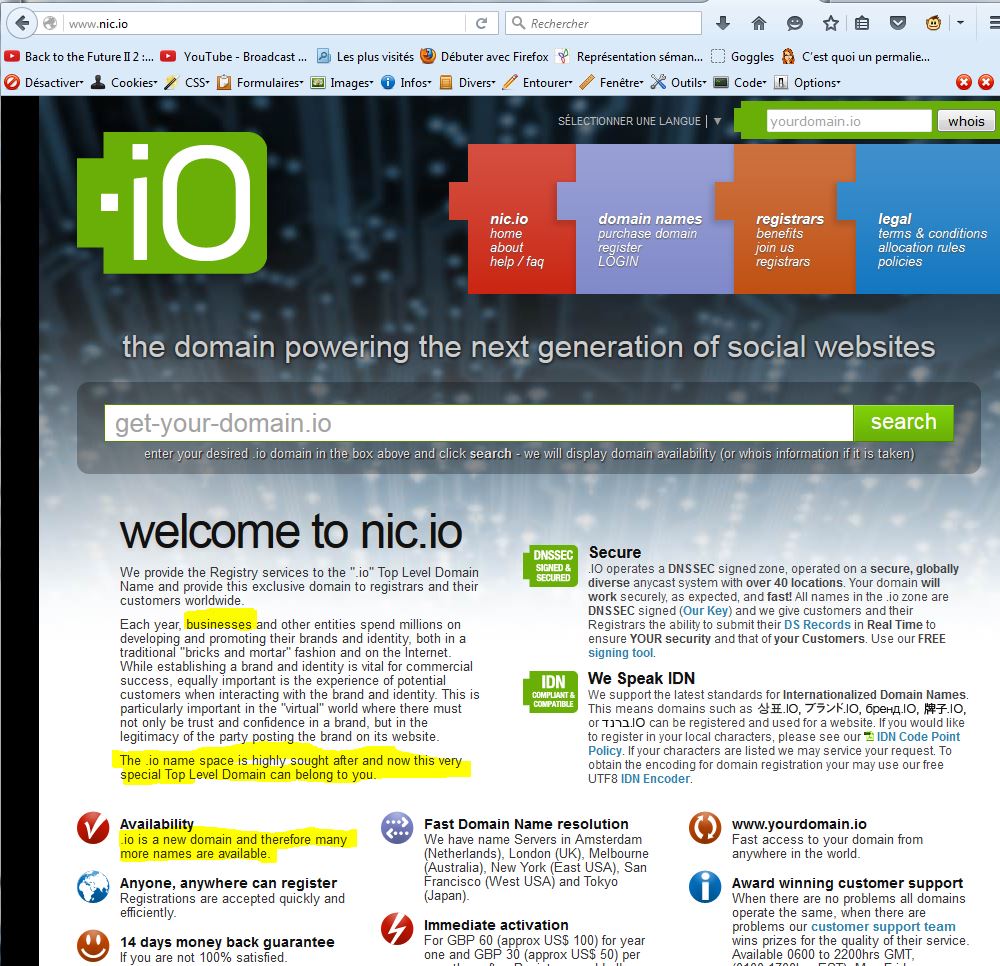The image size is (1000, 966).
Task: Go to Firefox home icon
Action: (758, 24)
